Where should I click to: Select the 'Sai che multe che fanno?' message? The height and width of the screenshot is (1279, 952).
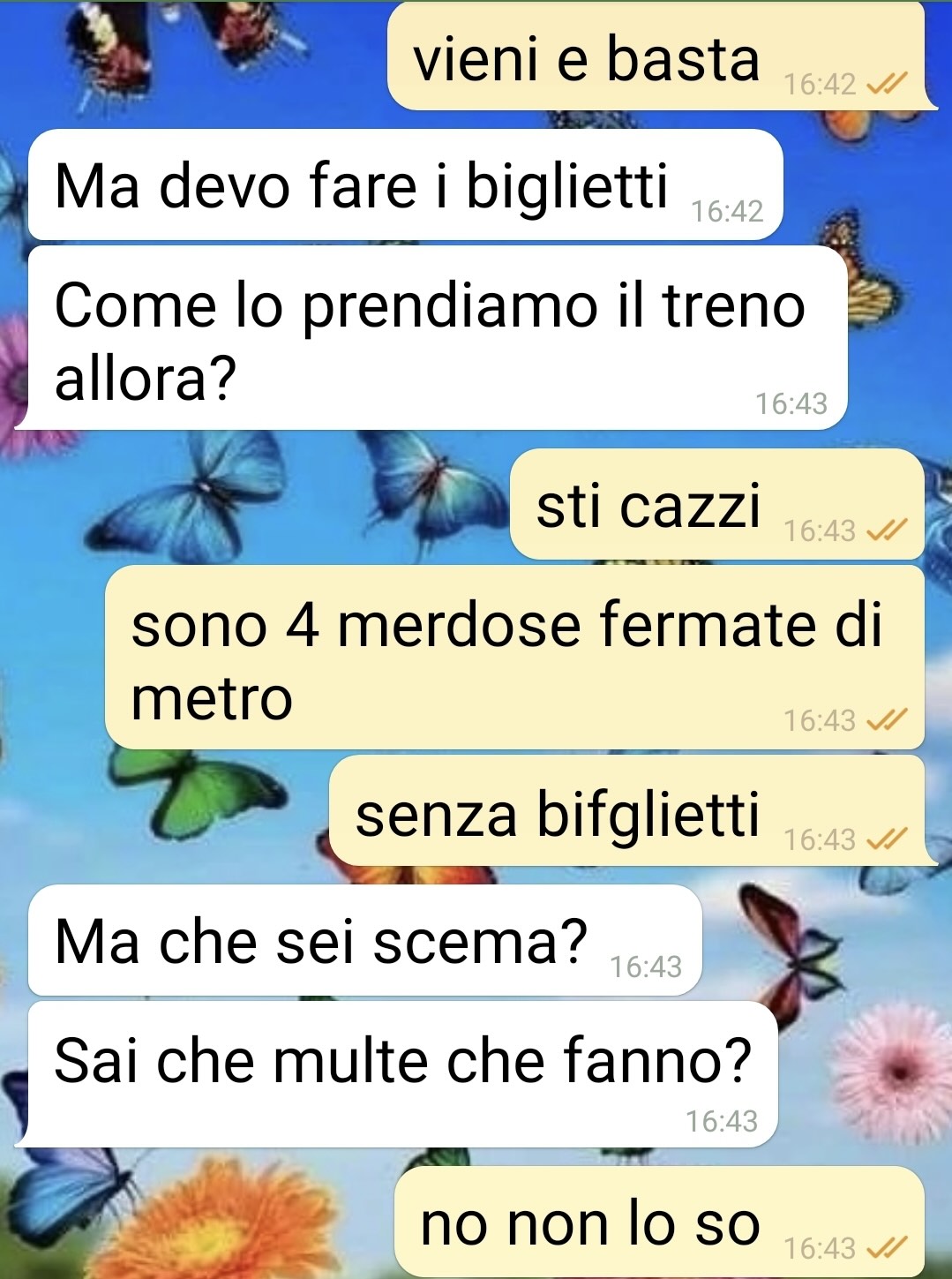[x=397, y=1075]
